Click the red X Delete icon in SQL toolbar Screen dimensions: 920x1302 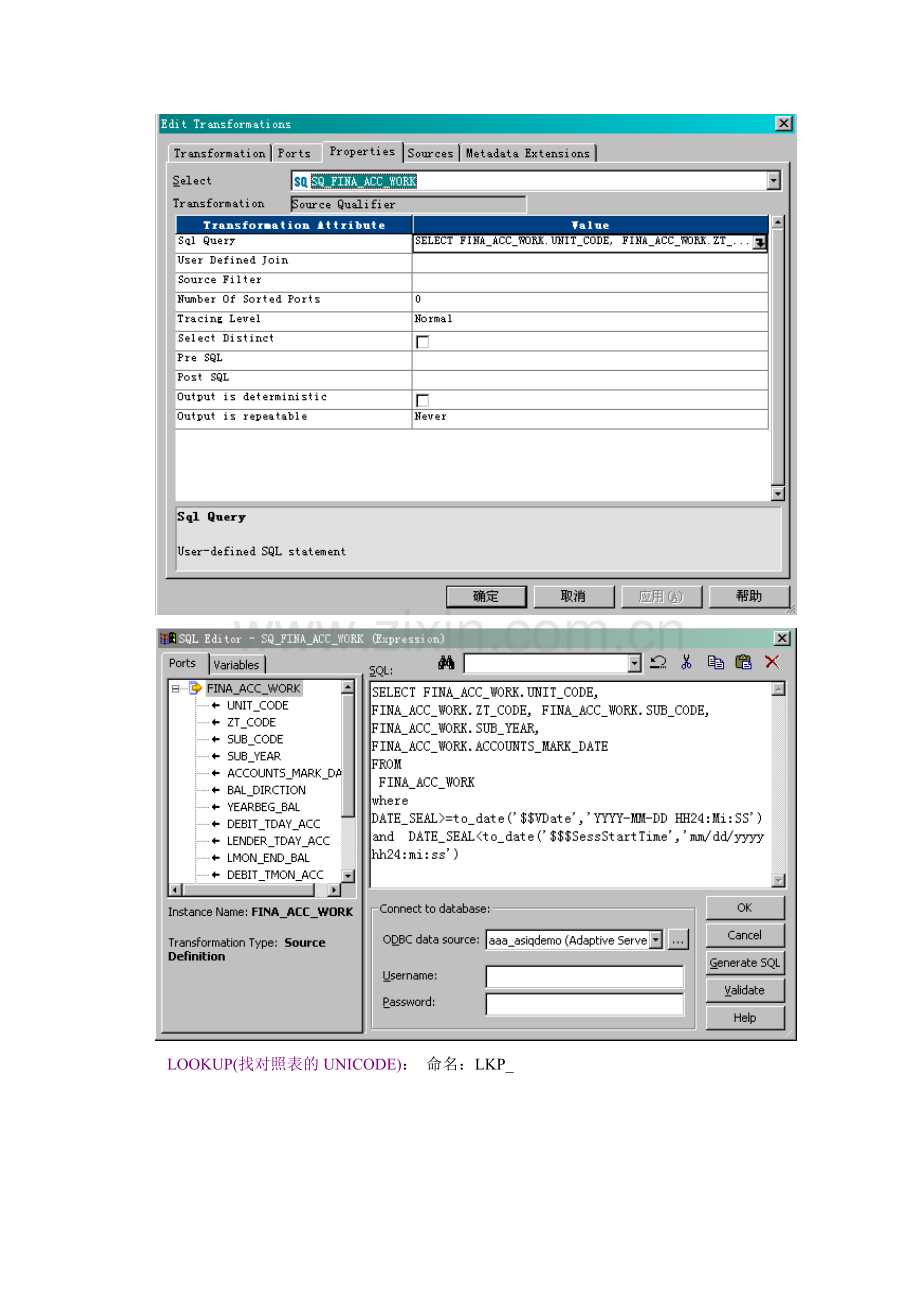772,662
